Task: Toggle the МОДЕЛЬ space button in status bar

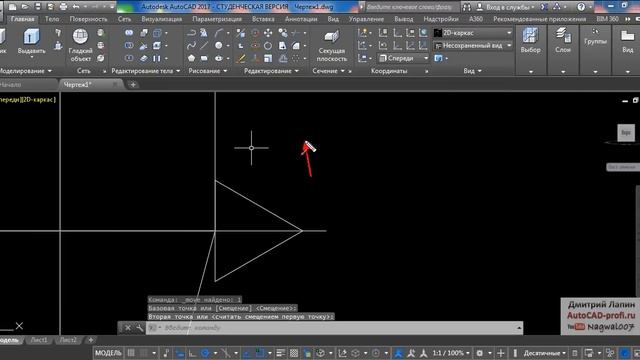Action: pos(108,353)
